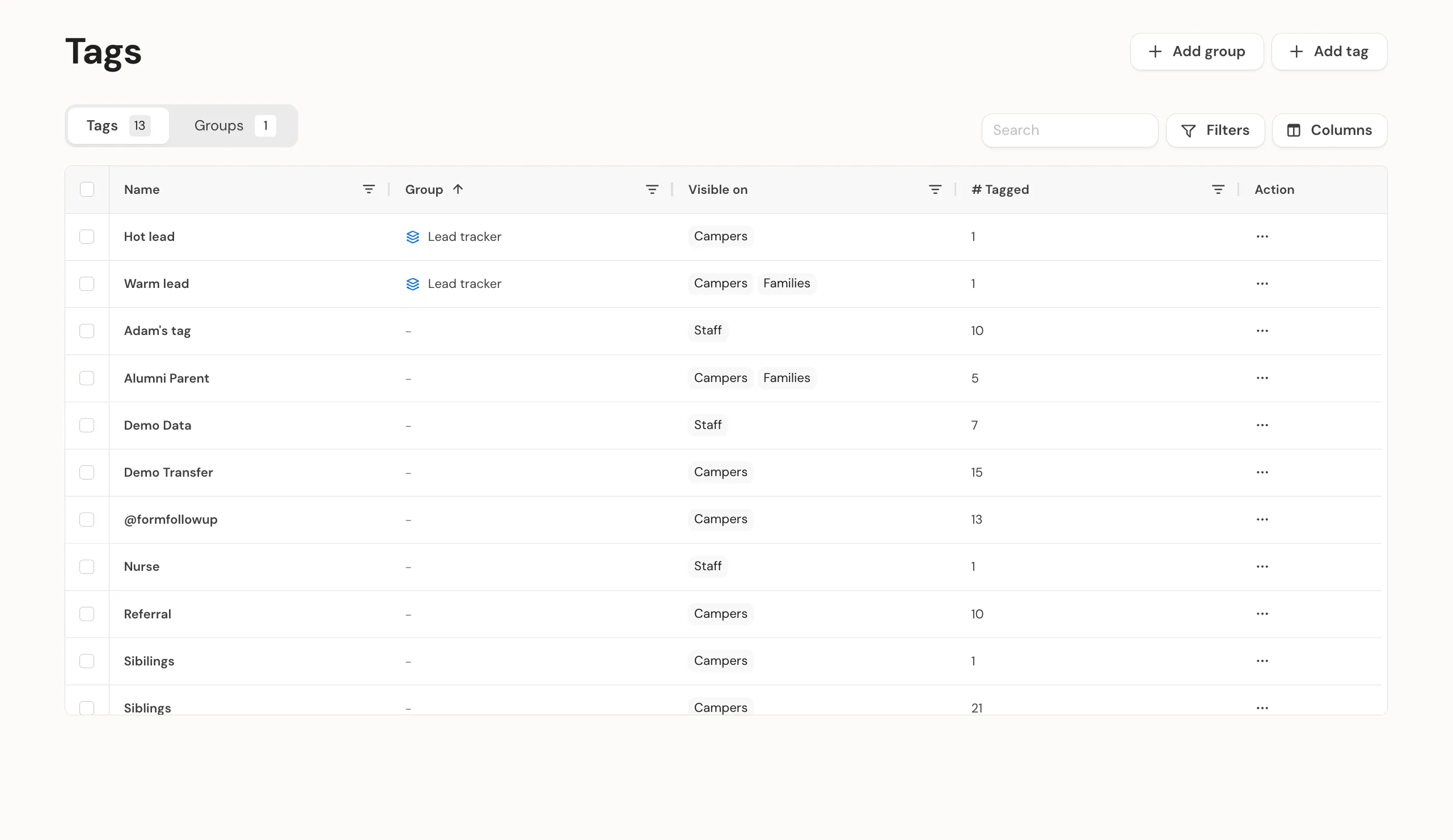
Task: Open # Tagged column filter menu
Action: click(x=1218, y=189)
